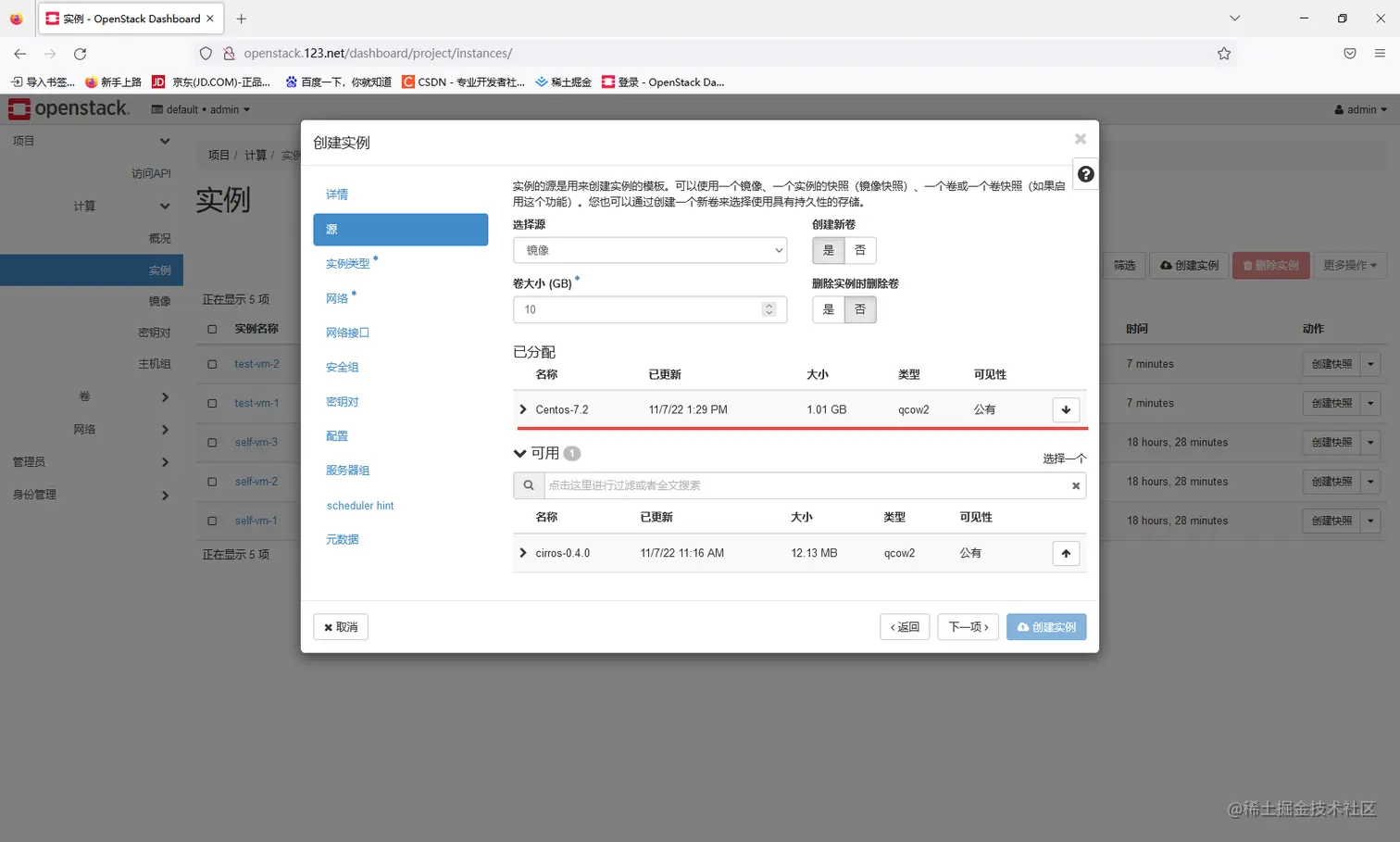
Task: Reload the page with refresh icon
Action: [x=81, y=54]
